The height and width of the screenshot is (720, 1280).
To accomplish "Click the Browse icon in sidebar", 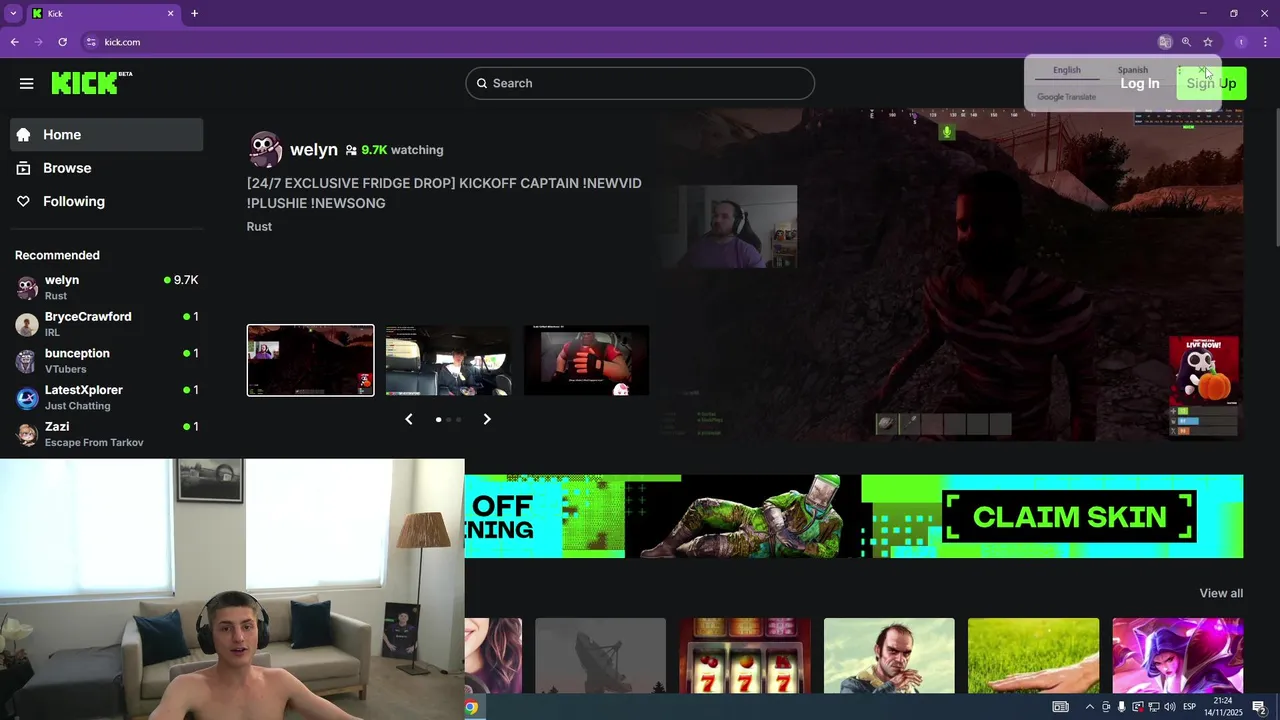I will [x=23, y=168].
